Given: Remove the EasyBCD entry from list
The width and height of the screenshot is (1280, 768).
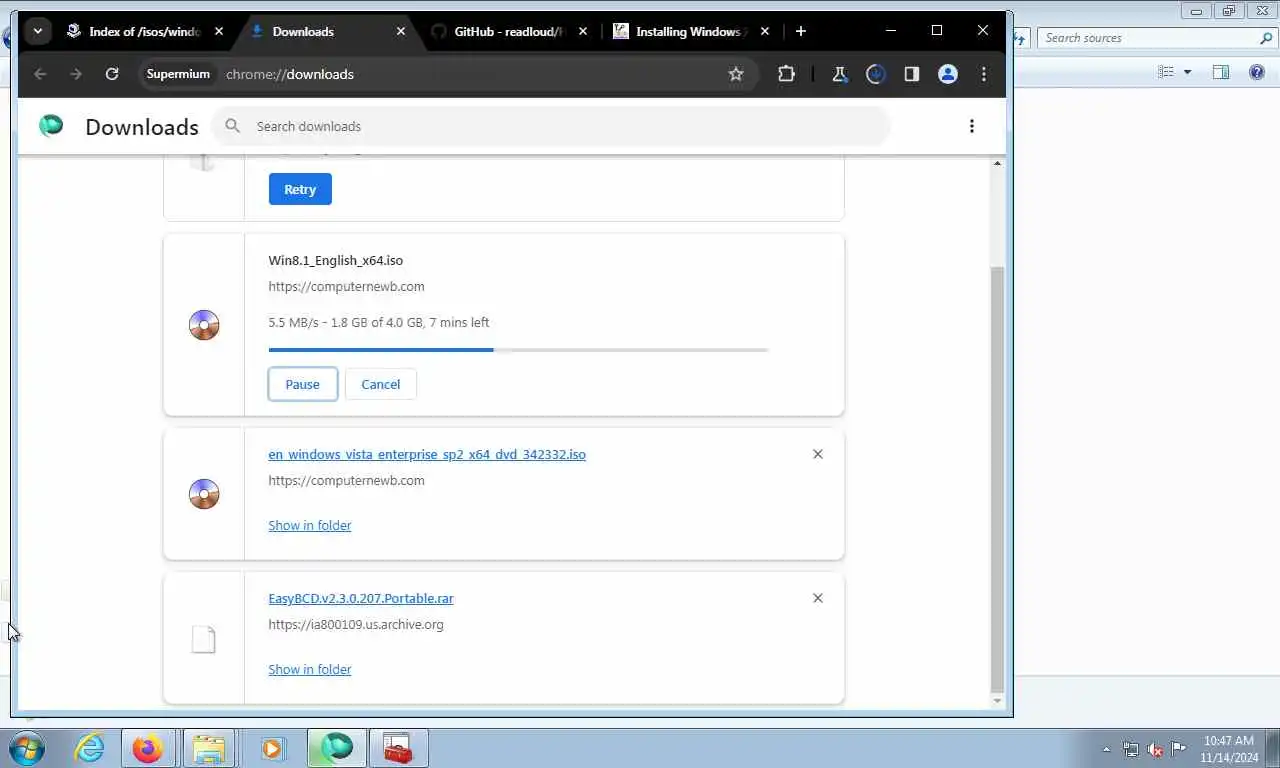Looking at the screenshot, I should point(818,598).
